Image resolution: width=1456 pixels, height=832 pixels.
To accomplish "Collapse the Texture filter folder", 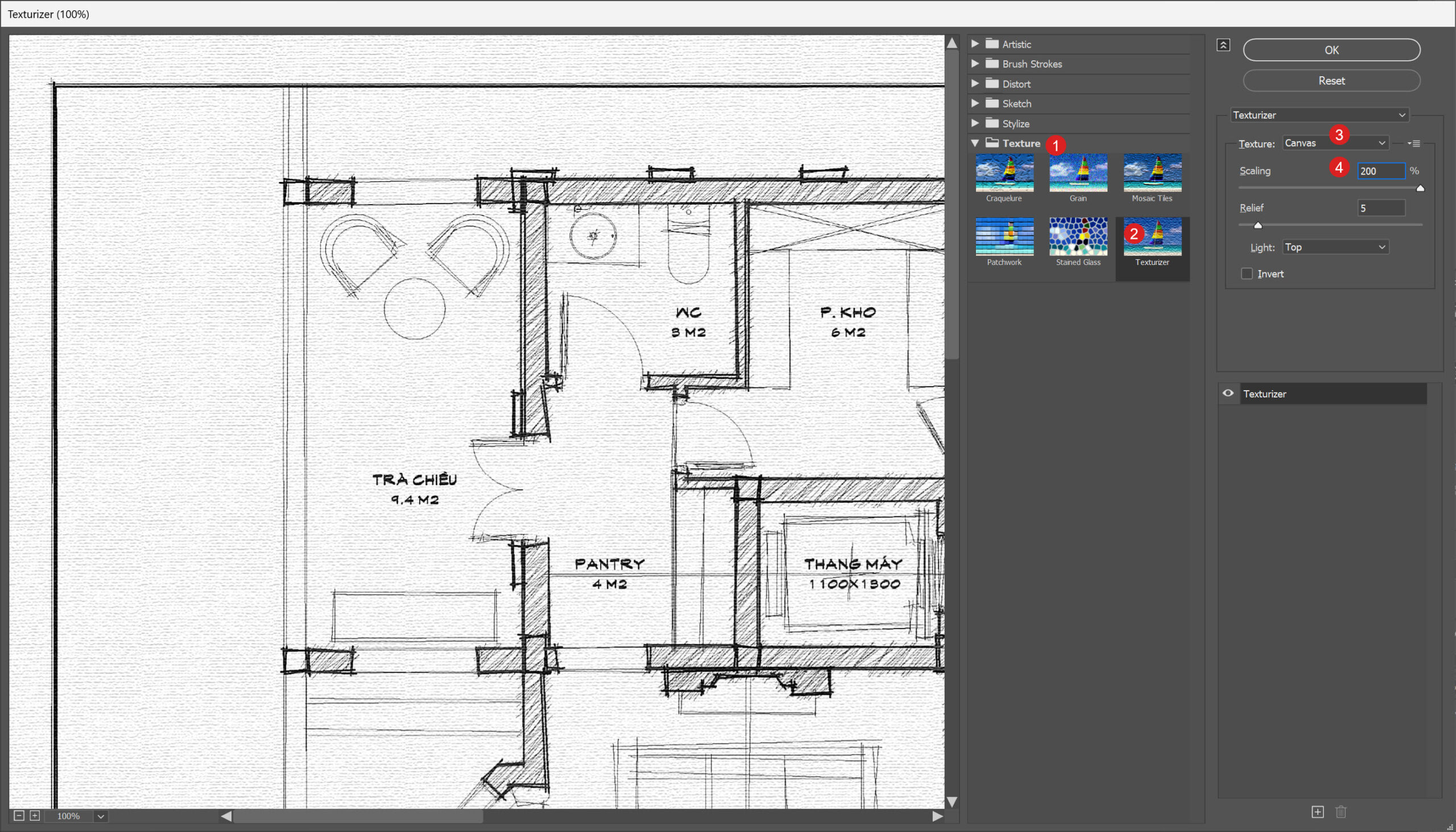I will (x=975, y=143).
